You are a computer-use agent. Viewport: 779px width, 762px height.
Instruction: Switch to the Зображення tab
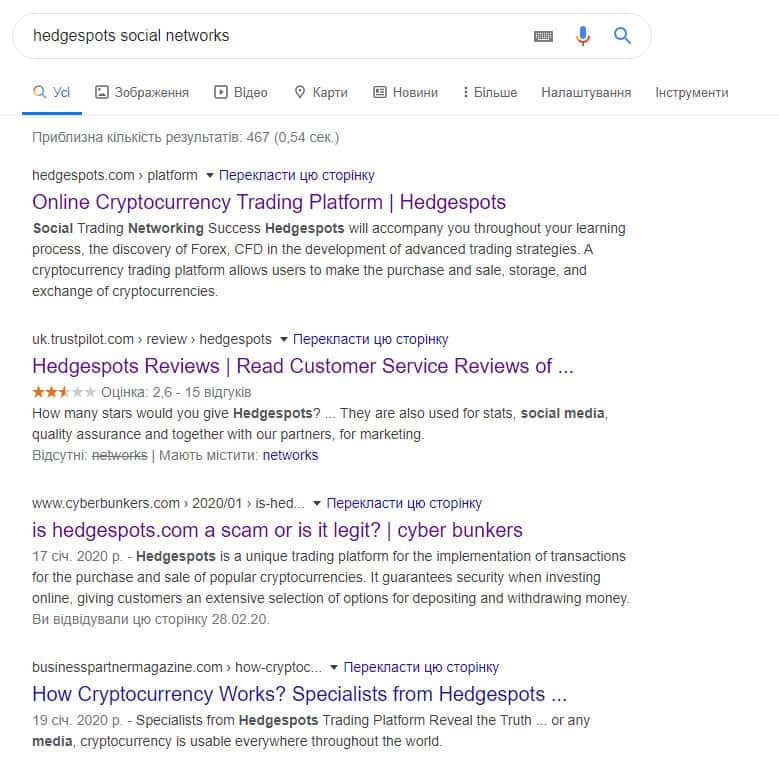tap(142, 92)
